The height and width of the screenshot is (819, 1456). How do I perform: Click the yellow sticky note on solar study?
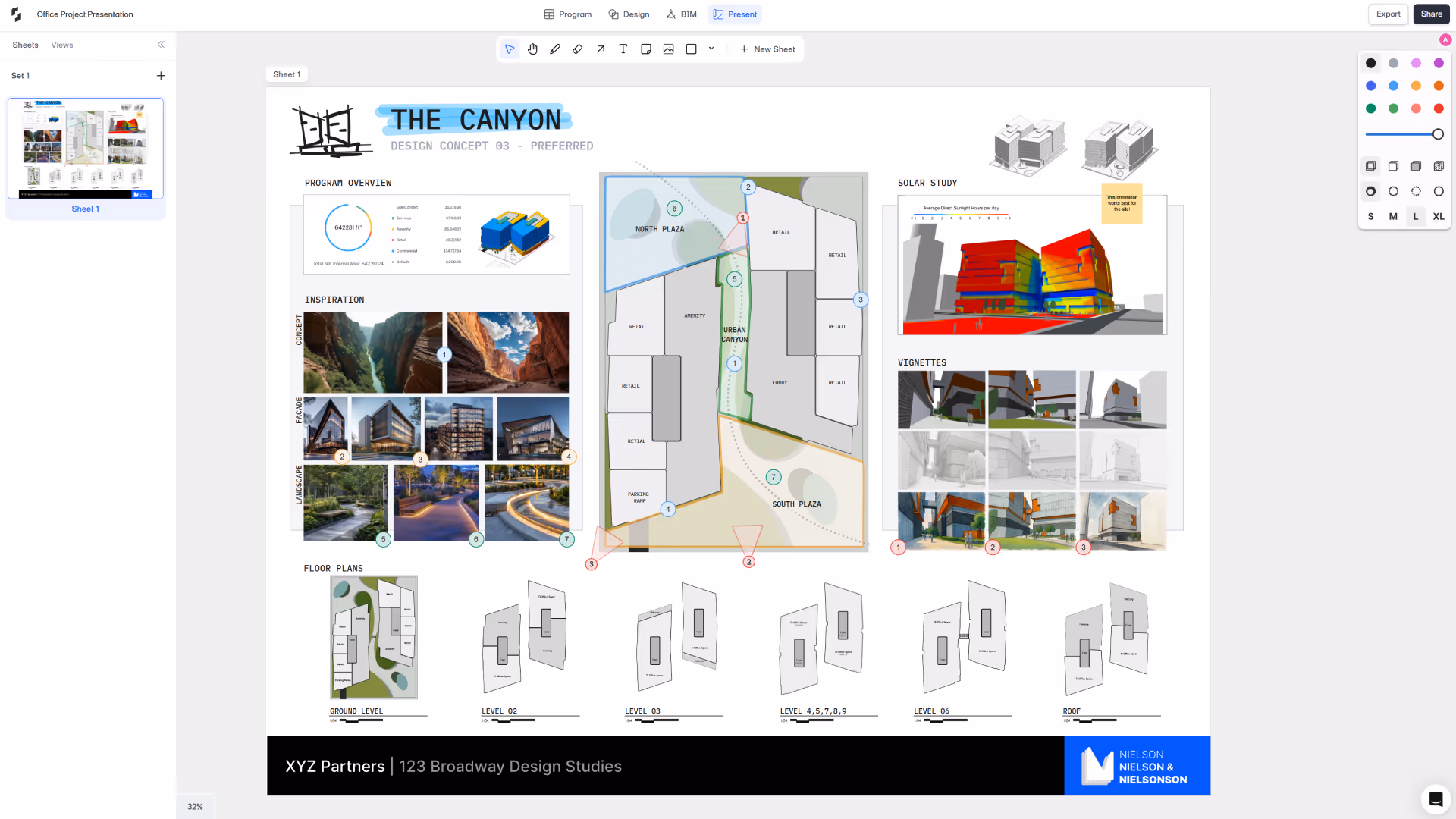click(x=1122, y=203)
